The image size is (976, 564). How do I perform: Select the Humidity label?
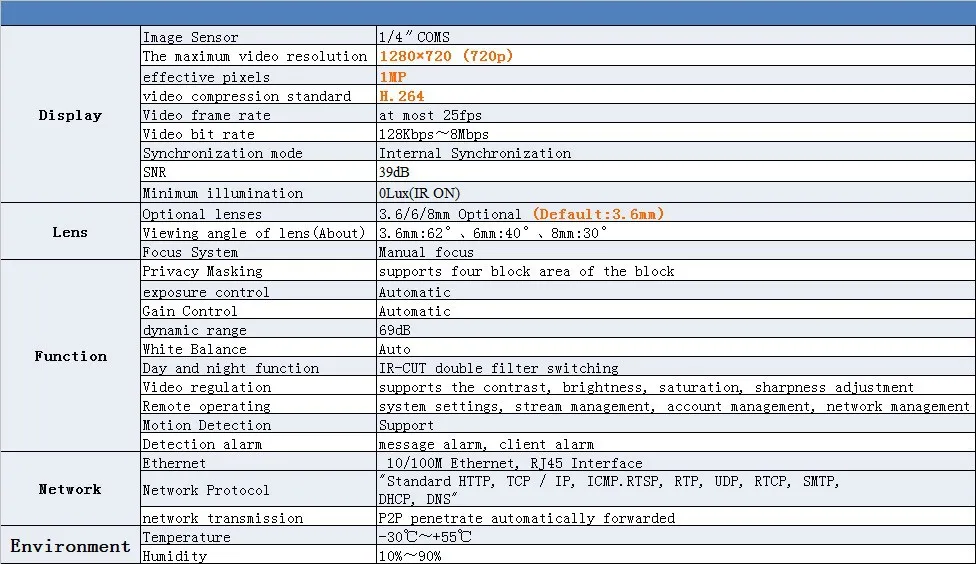click(174, 555)
